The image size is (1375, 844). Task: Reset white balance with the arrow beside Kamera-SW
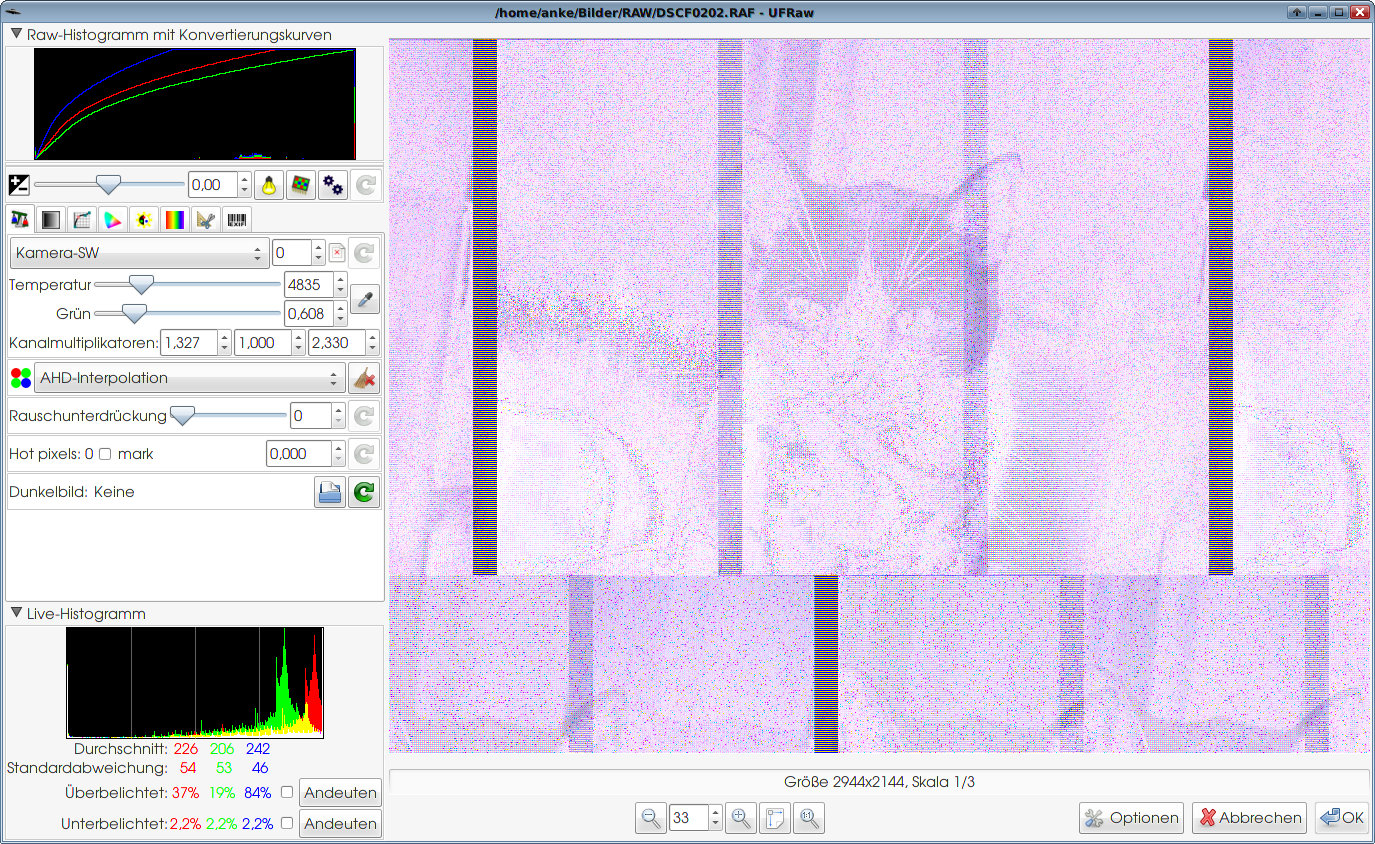point(365,253)
